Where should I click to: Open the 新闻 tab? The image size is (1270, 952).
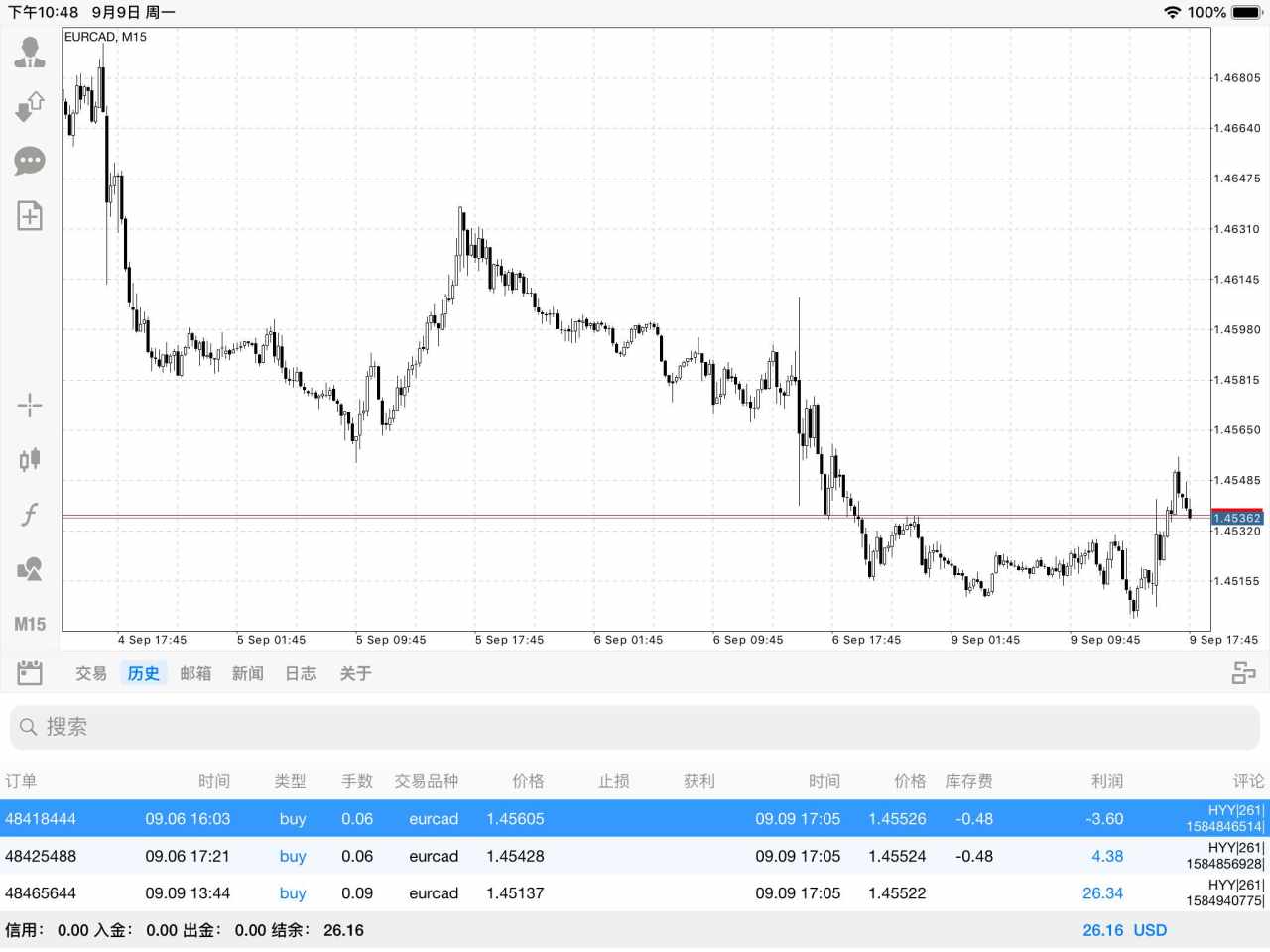click(248, 673)
